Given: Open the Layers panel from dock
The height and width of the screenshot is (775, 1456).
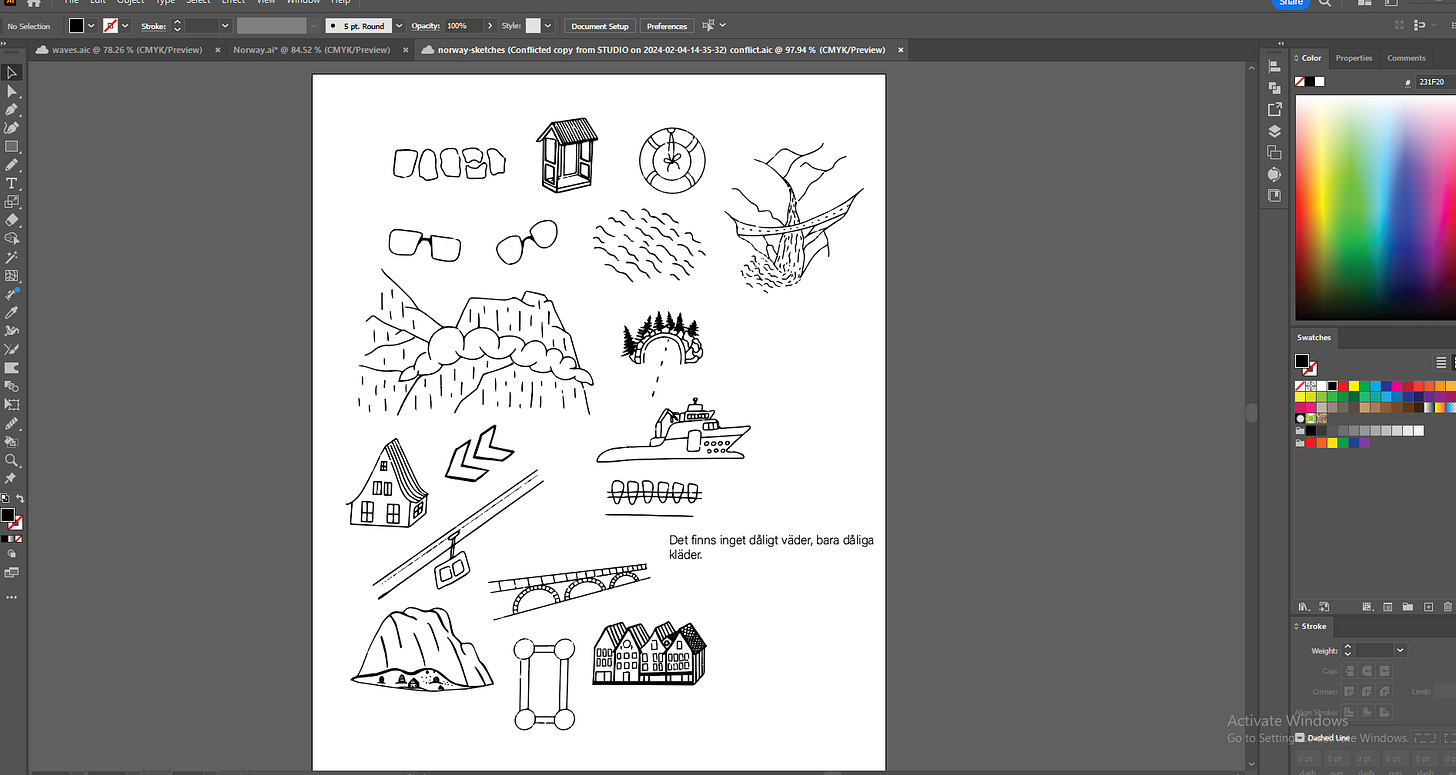Looking at the screenshot, I should (1274, 131).
